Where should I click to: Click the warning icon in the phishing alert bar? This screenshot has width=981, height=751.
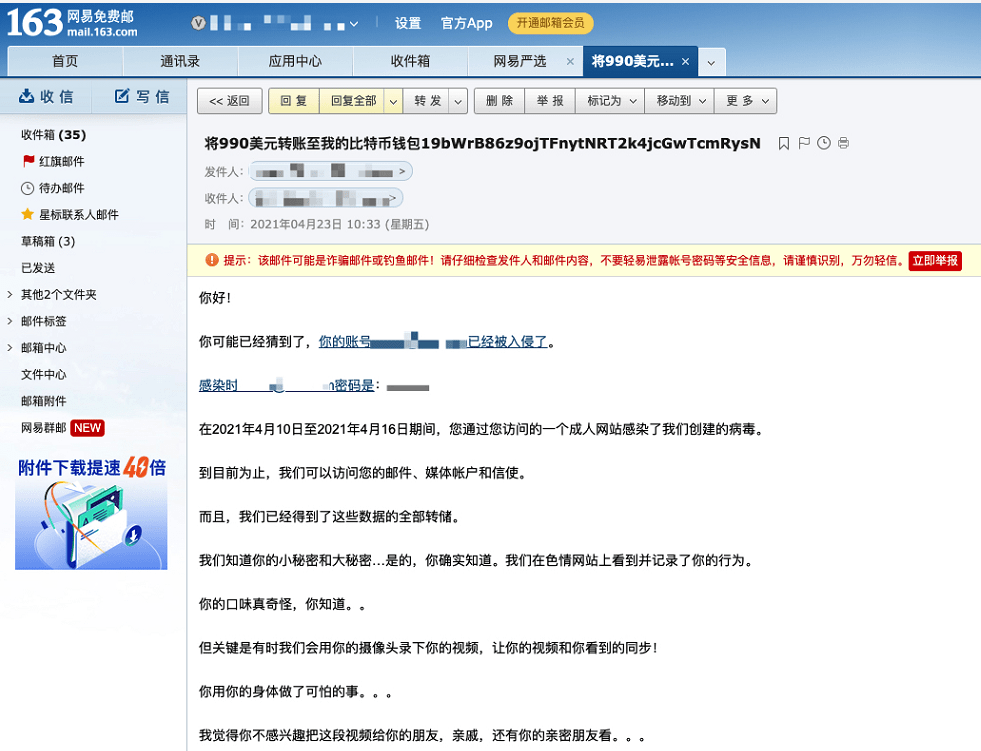[212, 260]
